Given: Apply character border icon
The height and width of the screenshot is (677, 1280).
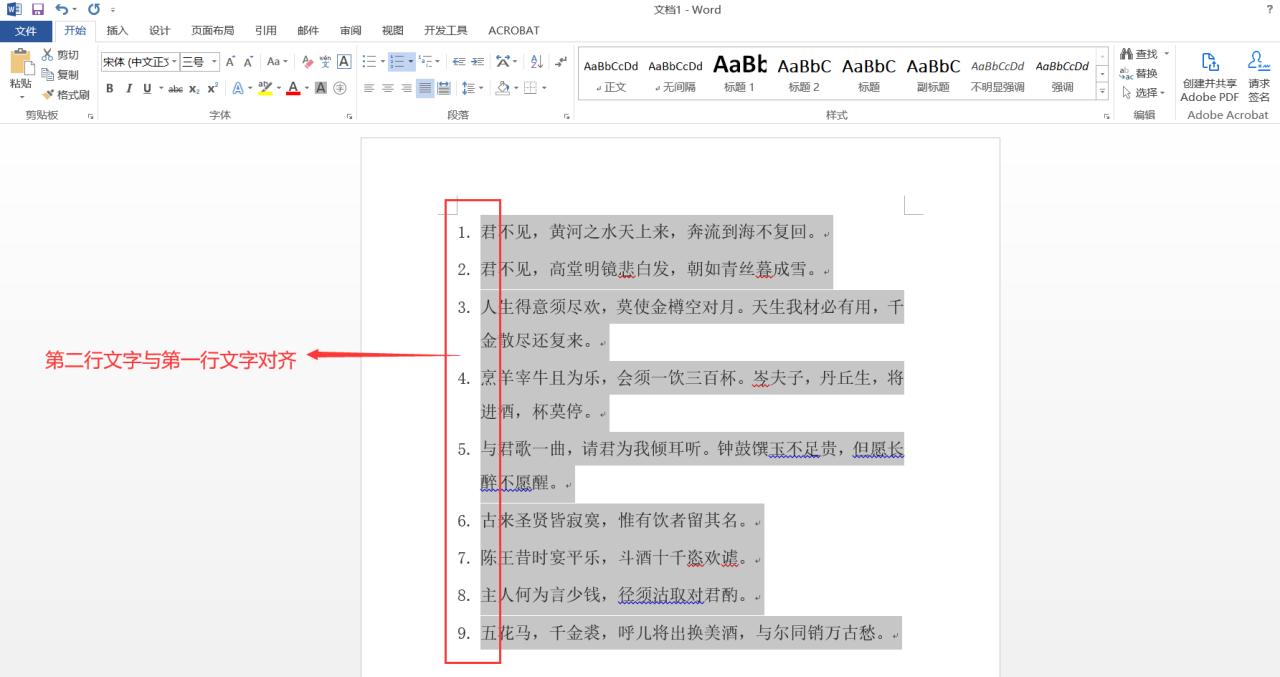Looking at the screenshot, I should point(343,62).
